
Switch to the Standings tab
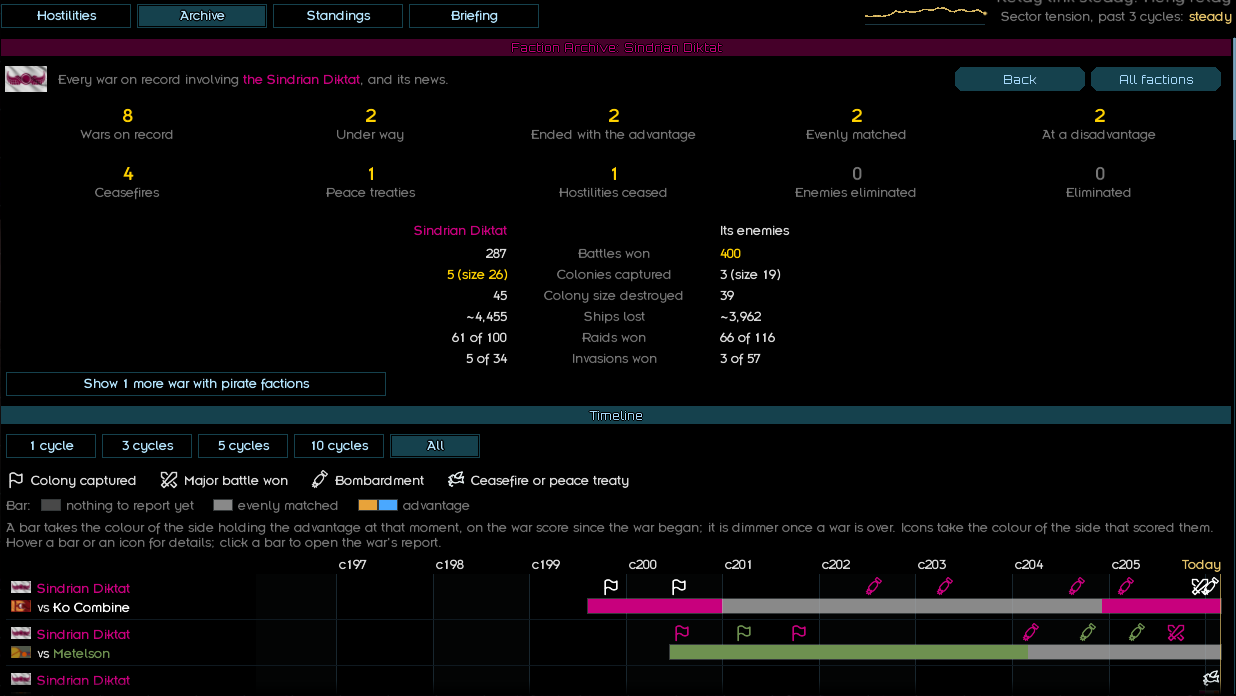coord(338,16)
